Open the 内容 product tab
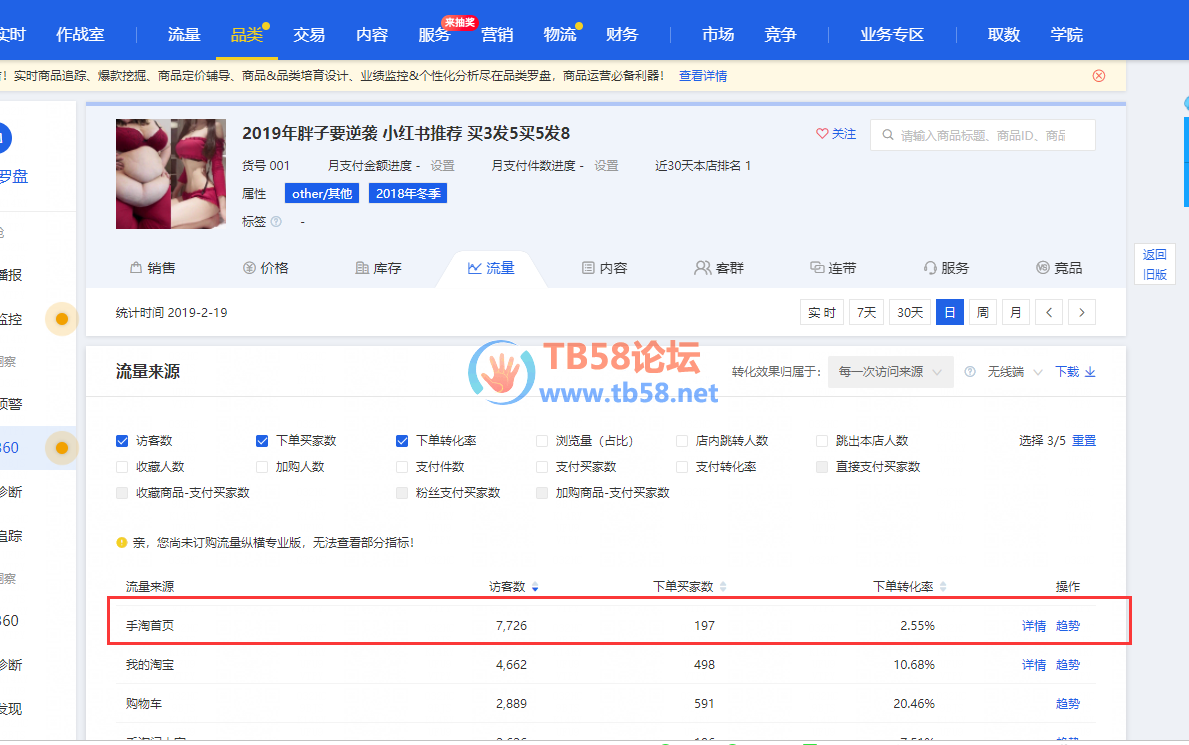Screen dimensions: 1189x745 pos(604,268)
